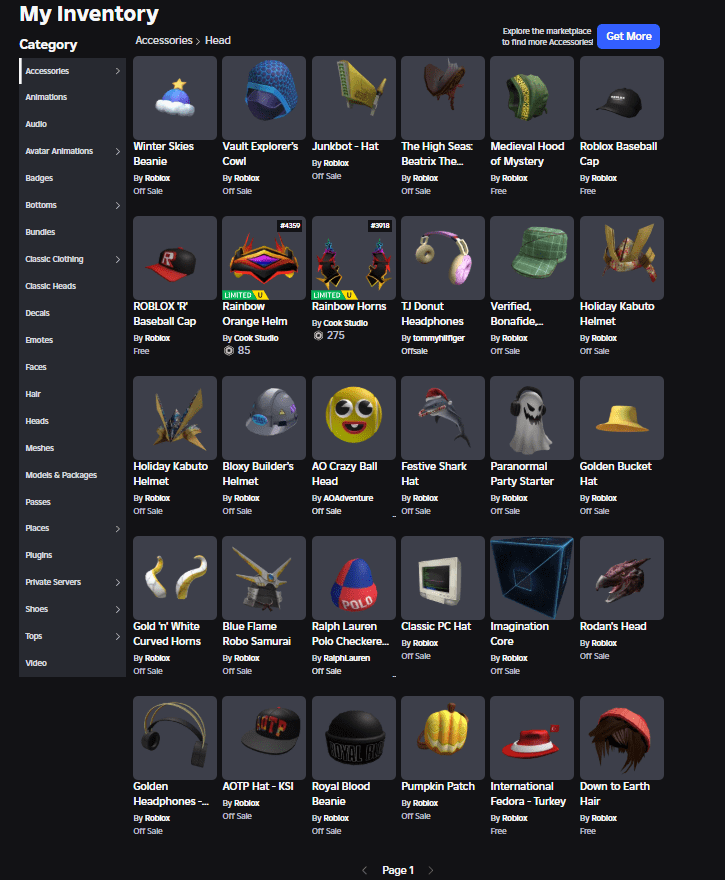725x880 pixels.
Task: Go to the next inventory page arrow
Action: pos(431,870)
